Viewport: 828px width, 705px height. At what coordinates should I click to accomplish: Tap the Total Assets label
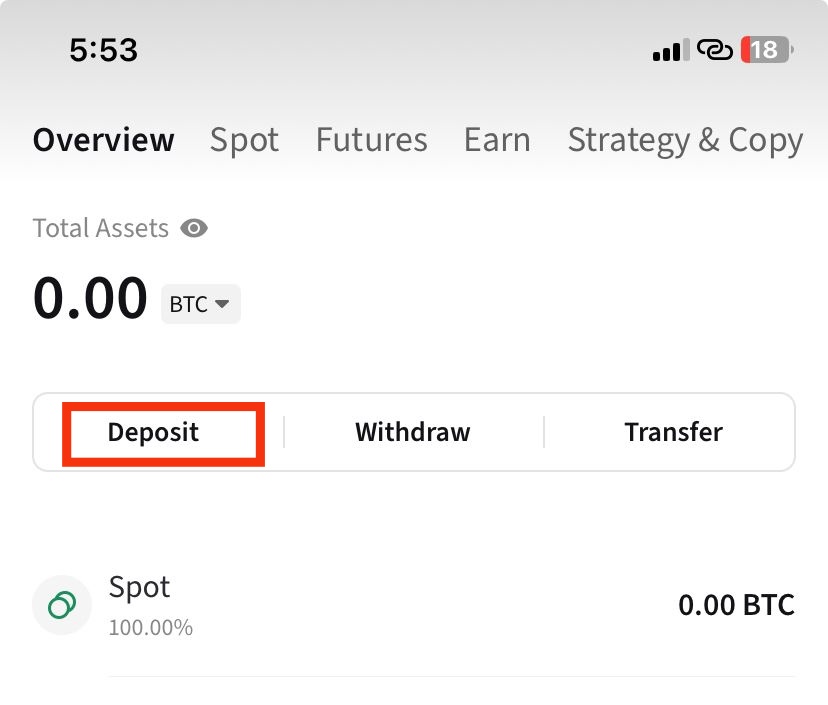click(100, 229)
